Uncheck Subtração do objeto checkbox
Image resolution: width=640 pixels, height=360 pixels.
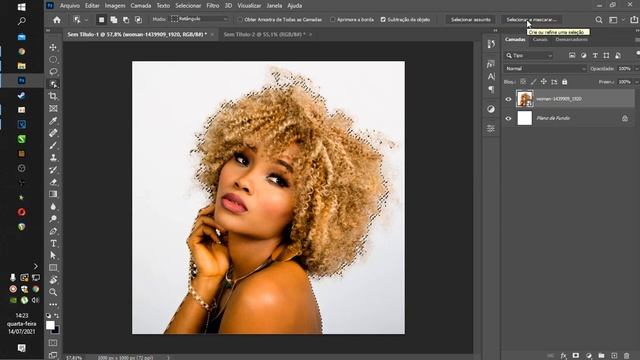point(383,20)
